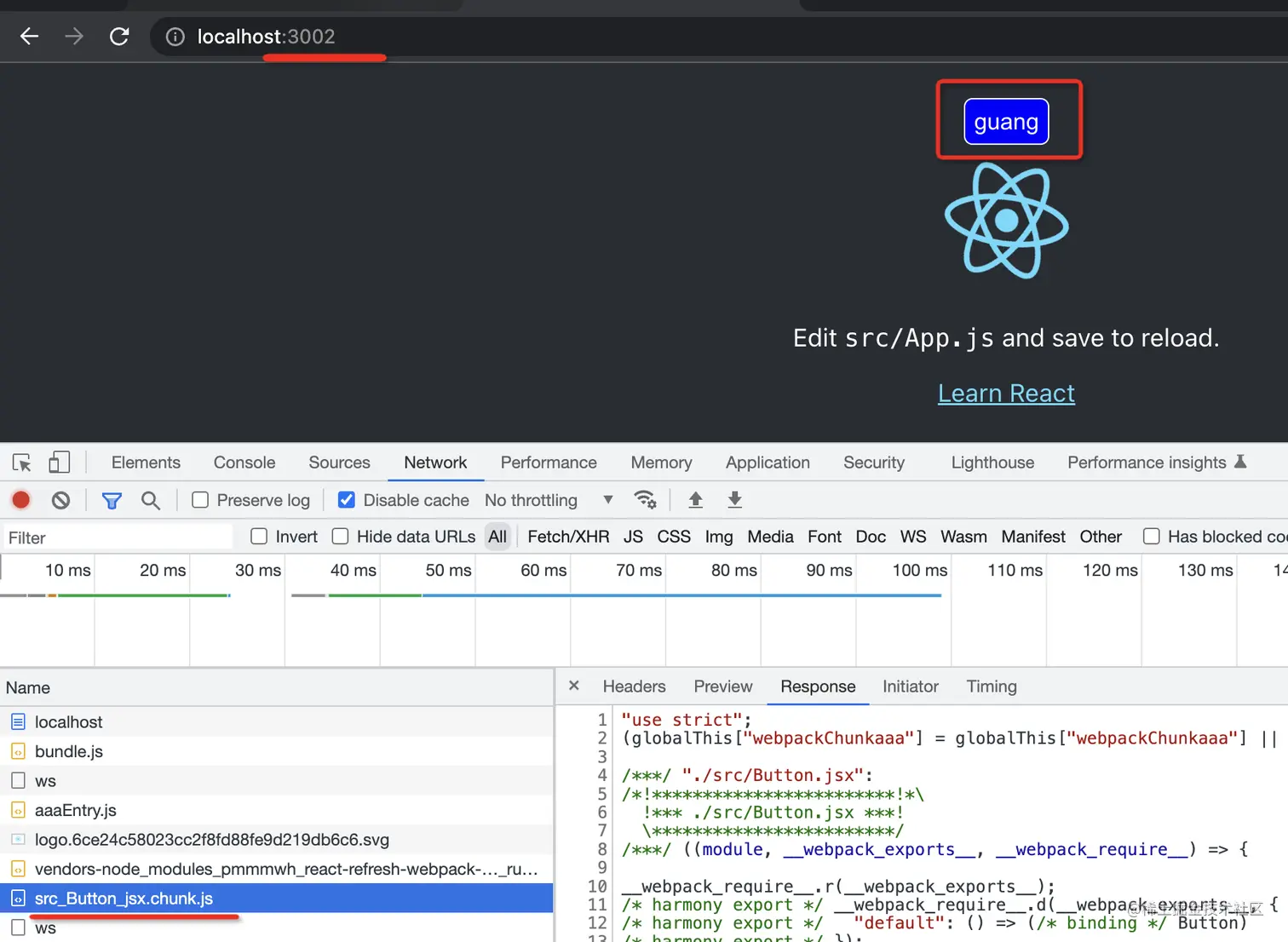Go to the Application tab
Screen dimensions: 1288x942
pyautogui.click(x=768, y=462)
